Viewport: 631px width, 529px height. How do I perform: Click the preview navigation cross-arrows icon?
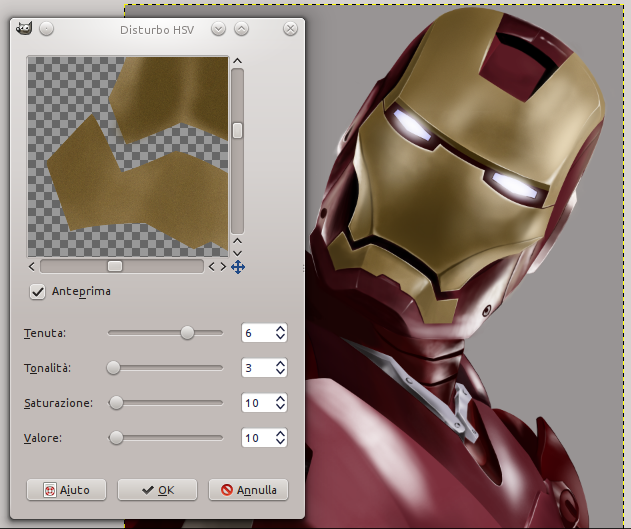238,267
